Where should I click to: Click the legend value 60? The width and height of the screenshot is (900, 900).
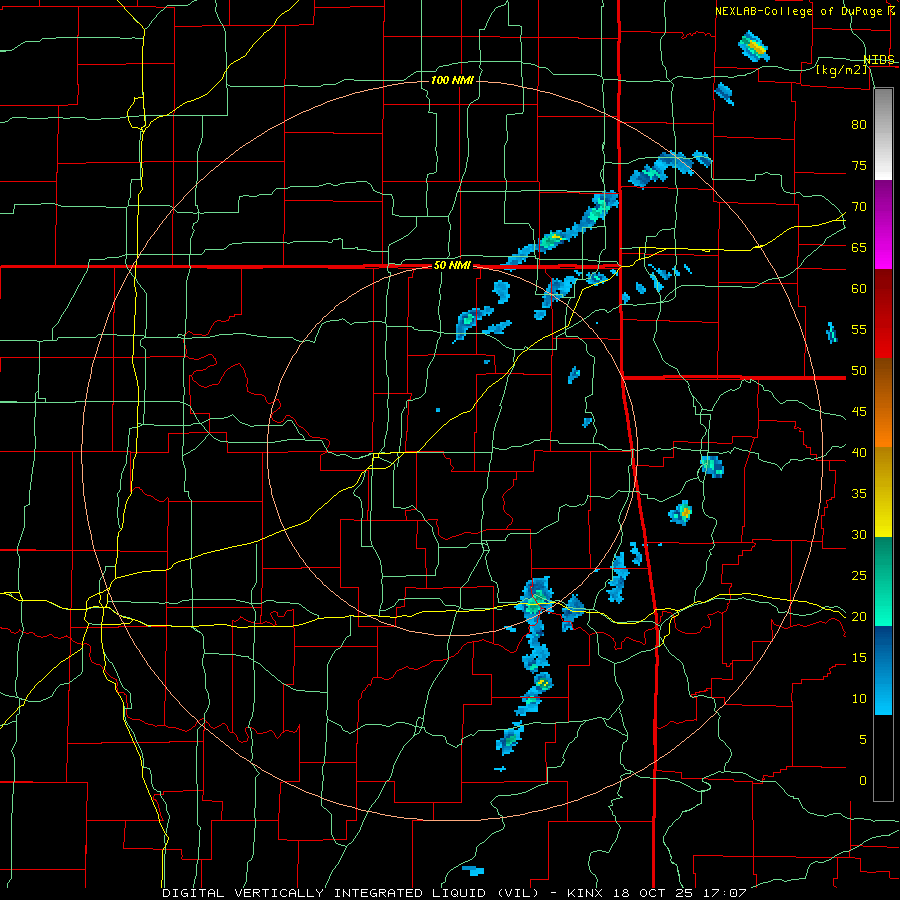[859, 289]
